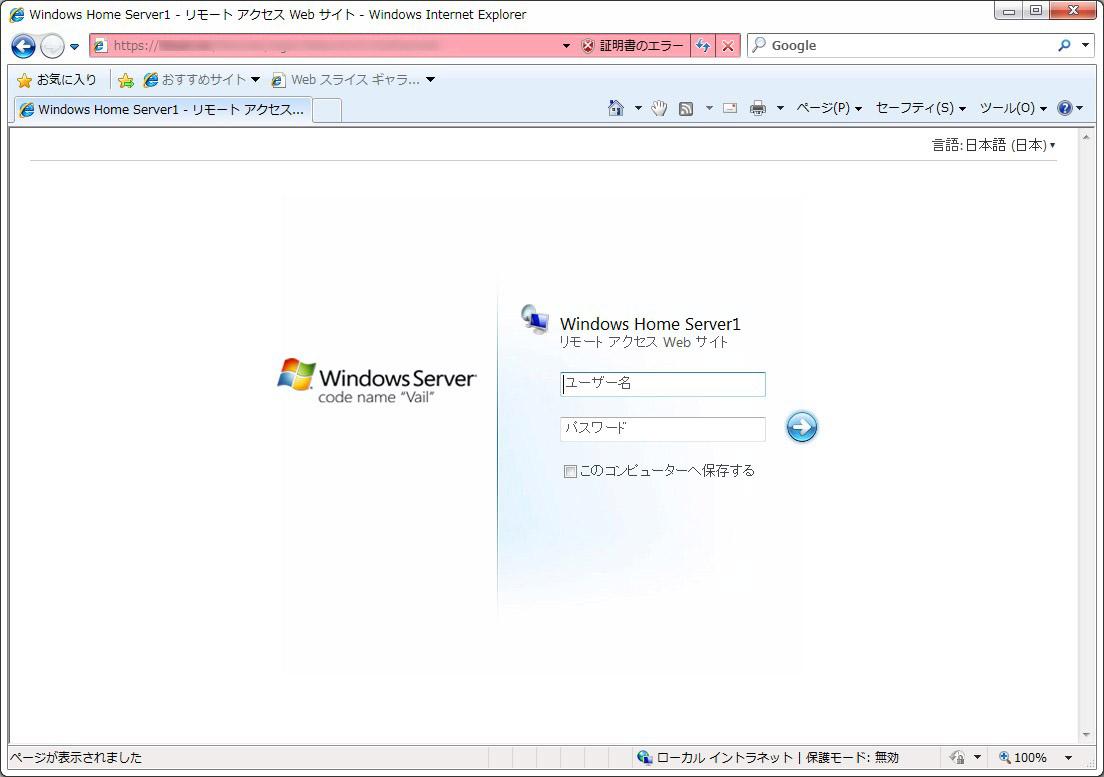Click the hand tool toolbar icon
The width and height of the screenshot is (1104, 777).
(x=659, y=108)
